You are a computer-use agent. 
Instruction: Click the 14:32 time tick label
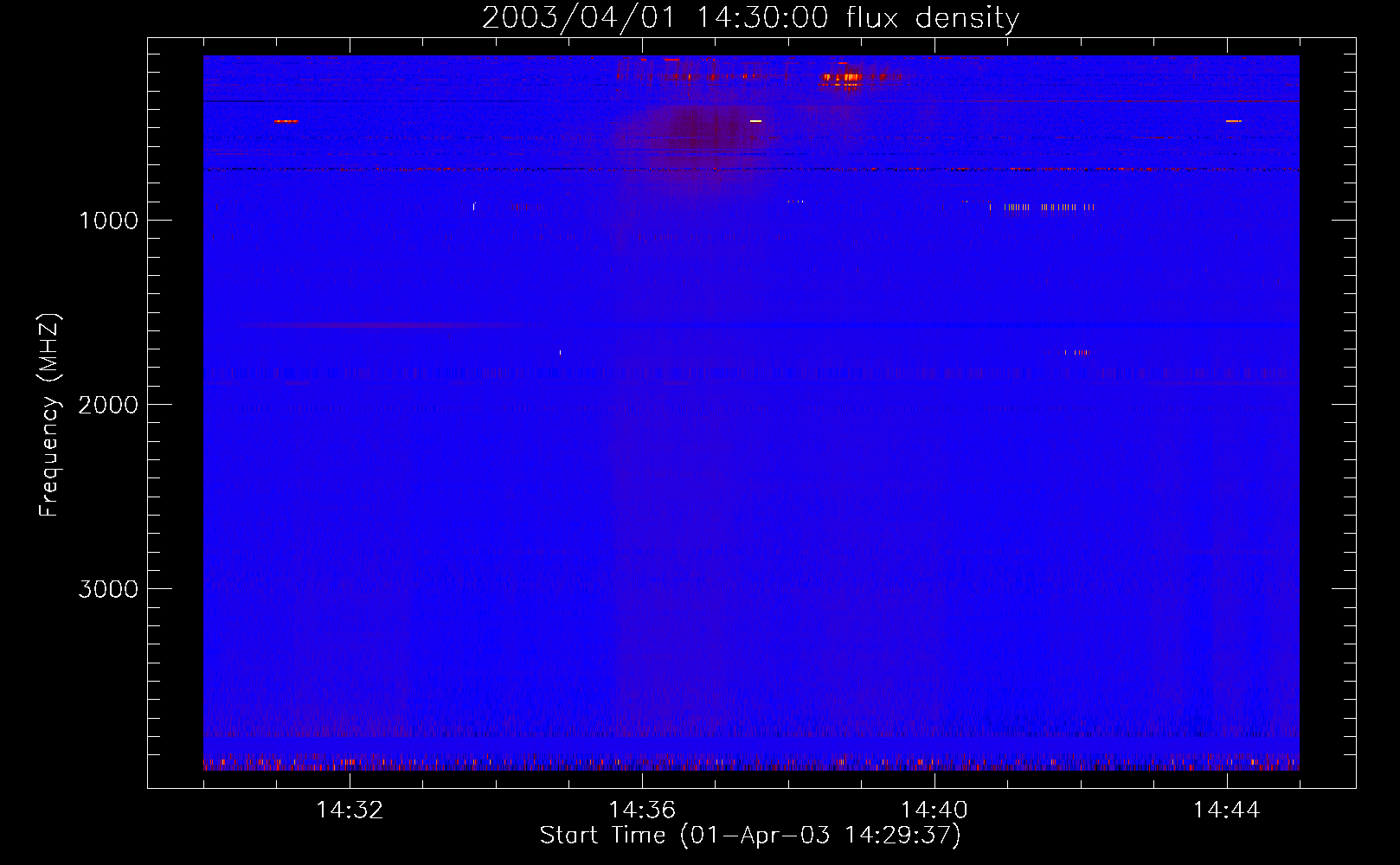(350, 811)
